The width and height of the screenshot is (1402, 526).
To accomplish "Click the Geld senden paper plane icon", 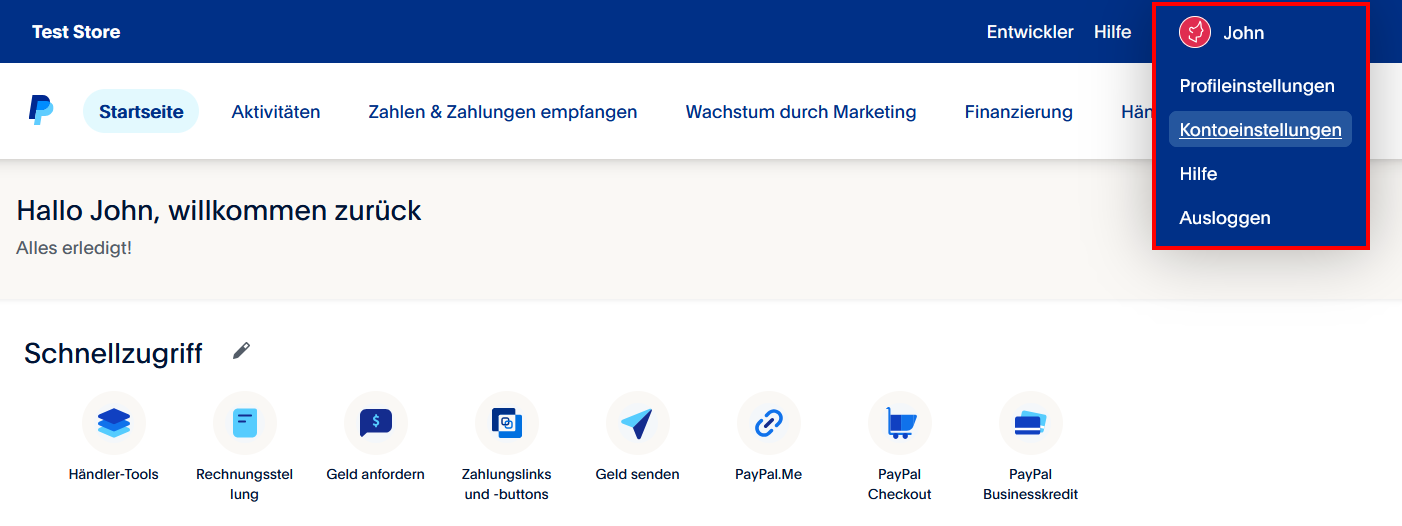I will tap(637, 423).
